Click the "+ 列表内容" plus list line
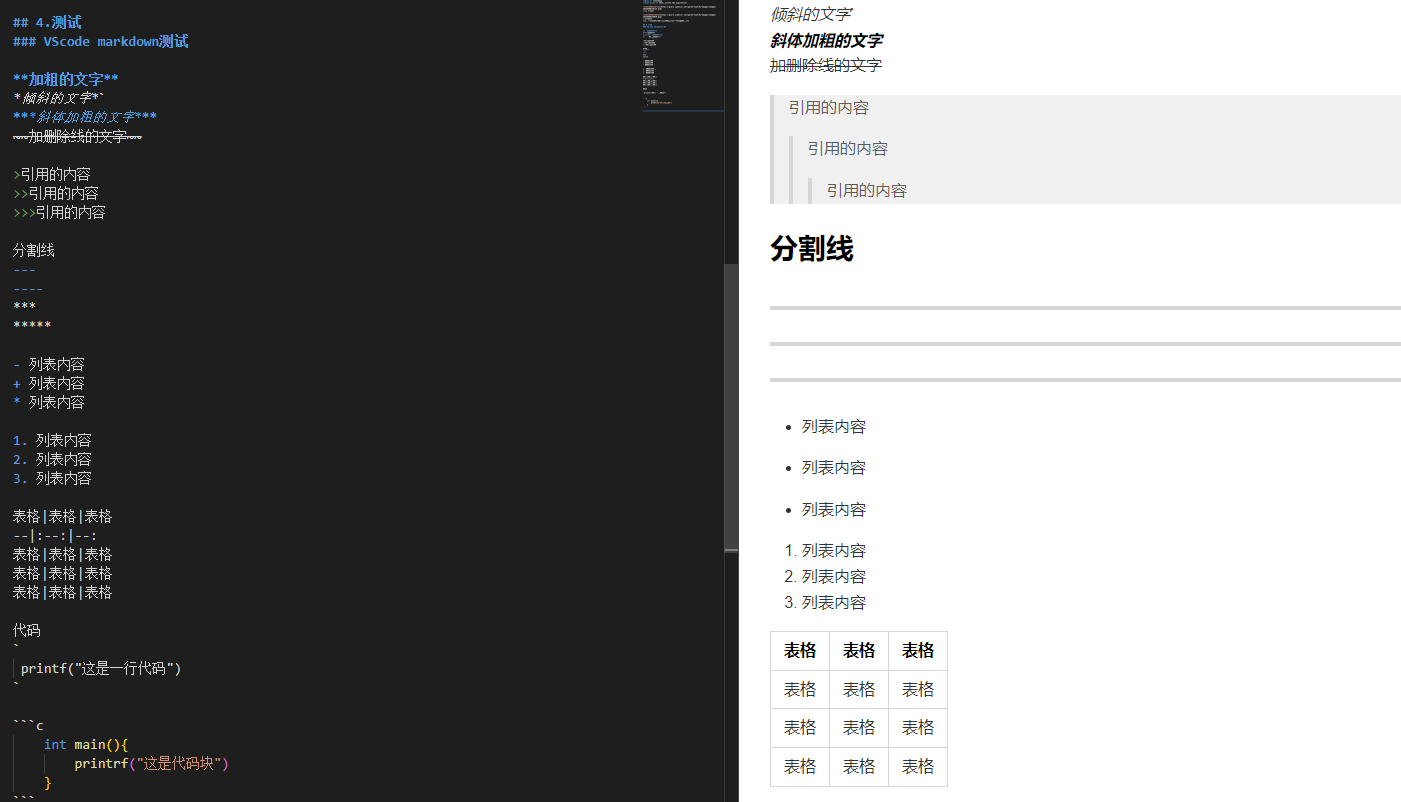The height and width of the screenshot is (802, 1401). coord(49,383)
